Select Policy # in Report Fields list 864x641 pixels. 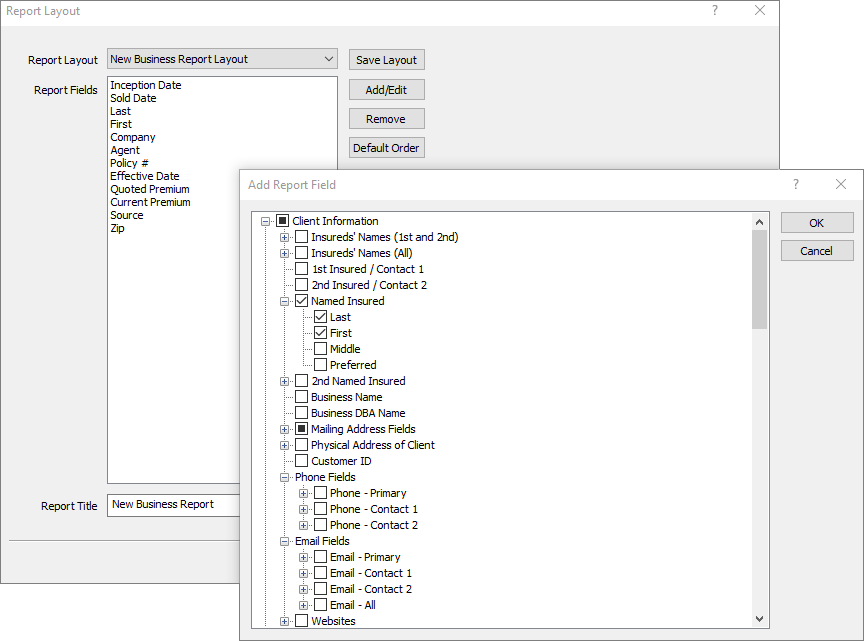130,162
